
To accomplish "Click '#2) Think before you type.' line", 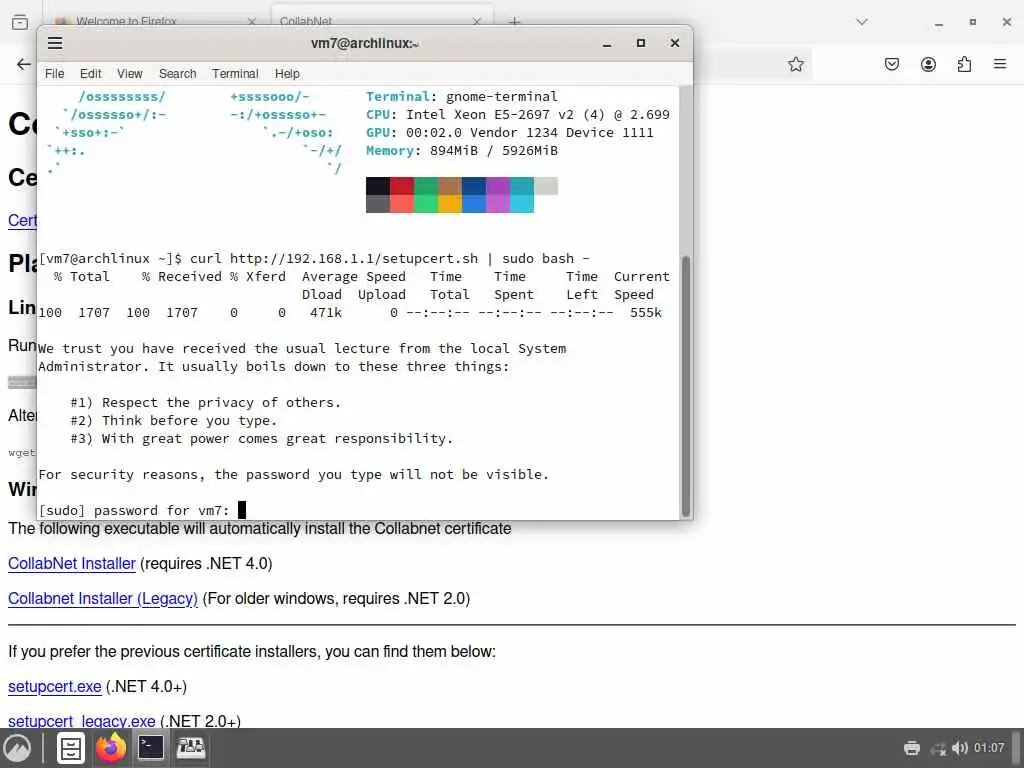I will click(174, 421).
